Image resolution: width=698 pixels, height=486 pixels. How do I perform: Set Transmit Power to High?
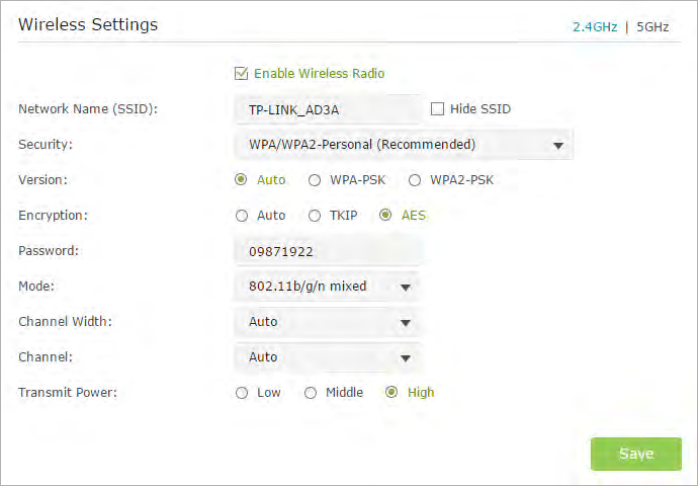pos(392,393)
